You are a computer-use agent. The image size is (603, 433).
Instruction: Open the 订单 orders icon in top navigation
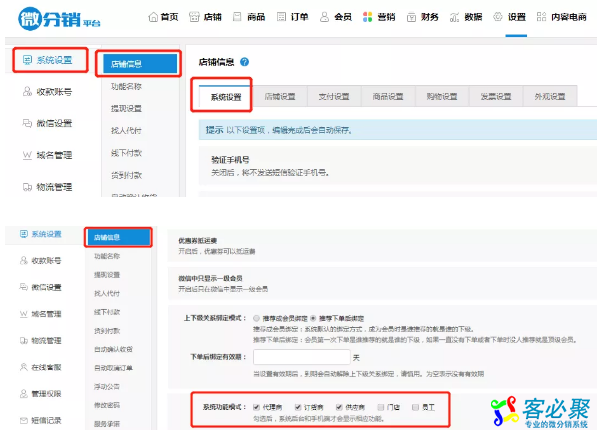pos(282,17)
